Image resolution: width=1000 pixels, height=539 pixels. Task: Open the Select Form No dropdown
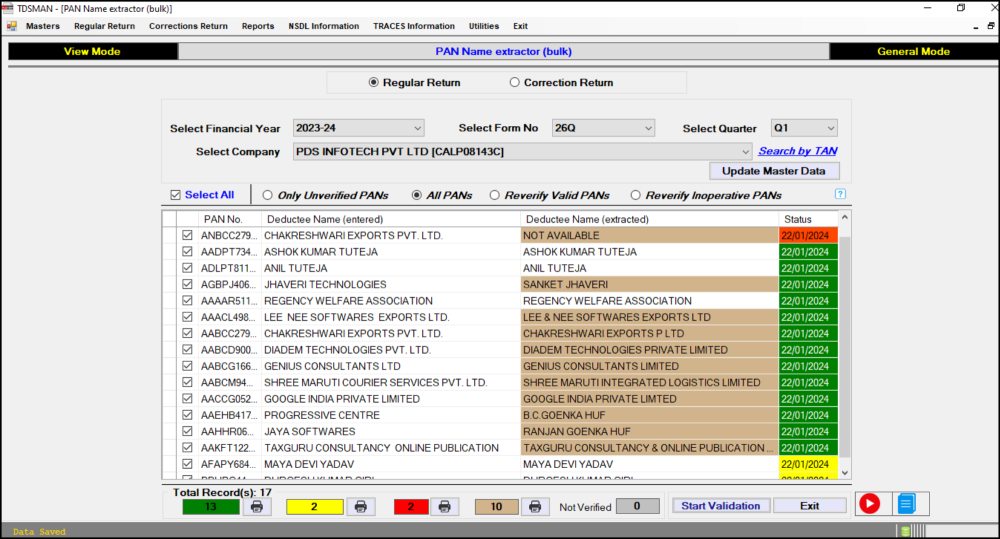coord(647,128)
